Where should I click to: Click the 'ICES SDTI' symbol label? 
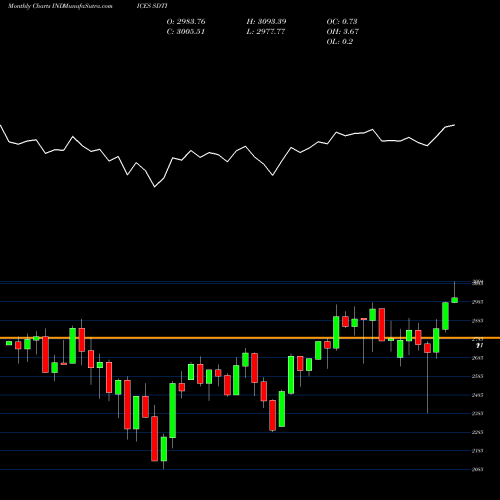[152, 6]
